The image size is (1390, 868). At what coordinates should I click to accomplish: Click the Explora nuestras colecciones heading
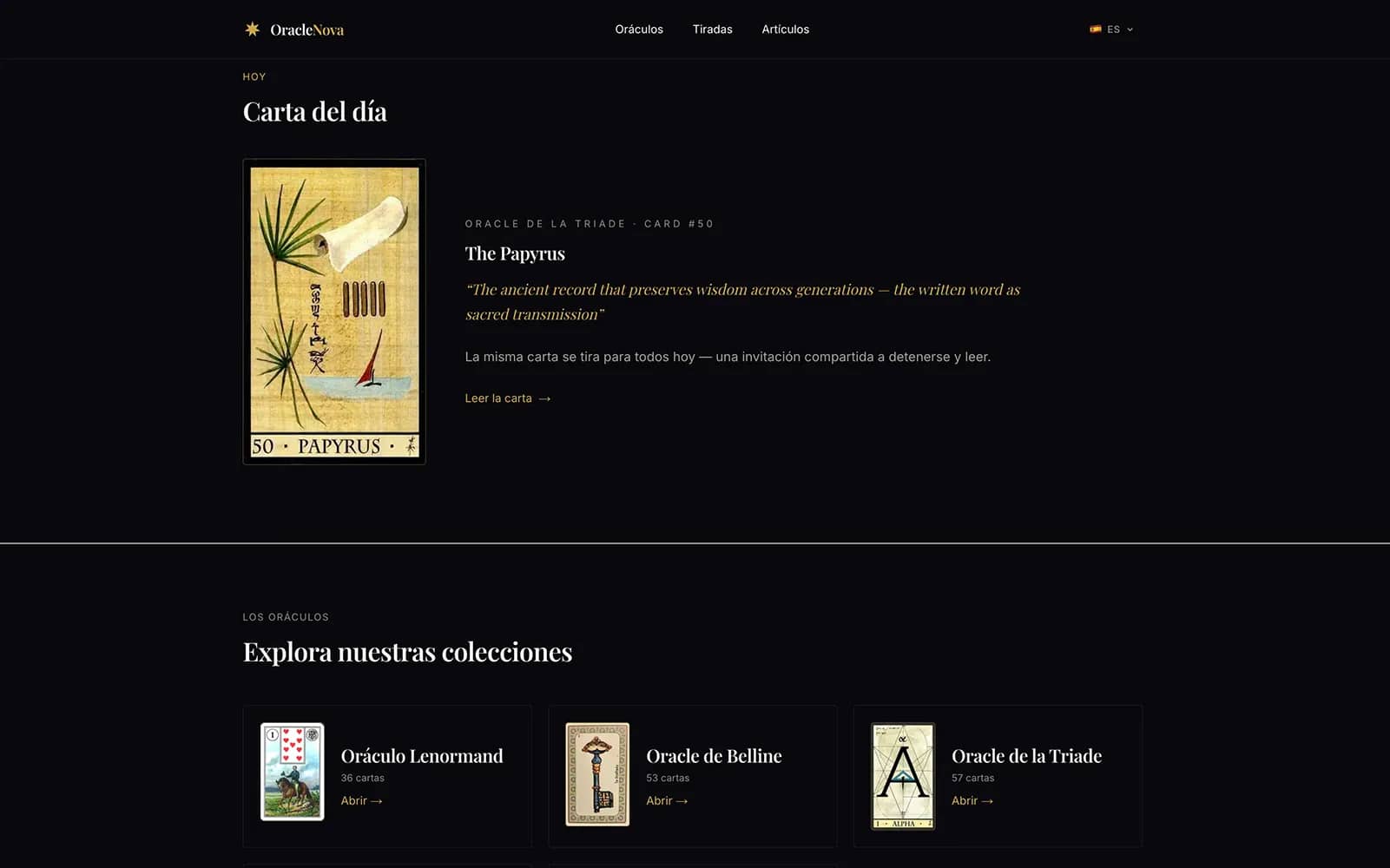407,652
